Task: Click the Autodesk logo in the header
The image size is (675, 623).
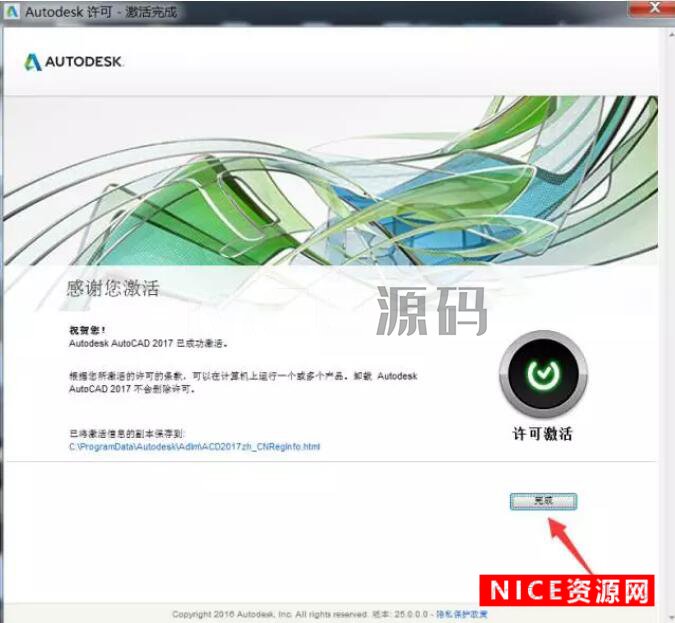Action: (x=73, y=62)
